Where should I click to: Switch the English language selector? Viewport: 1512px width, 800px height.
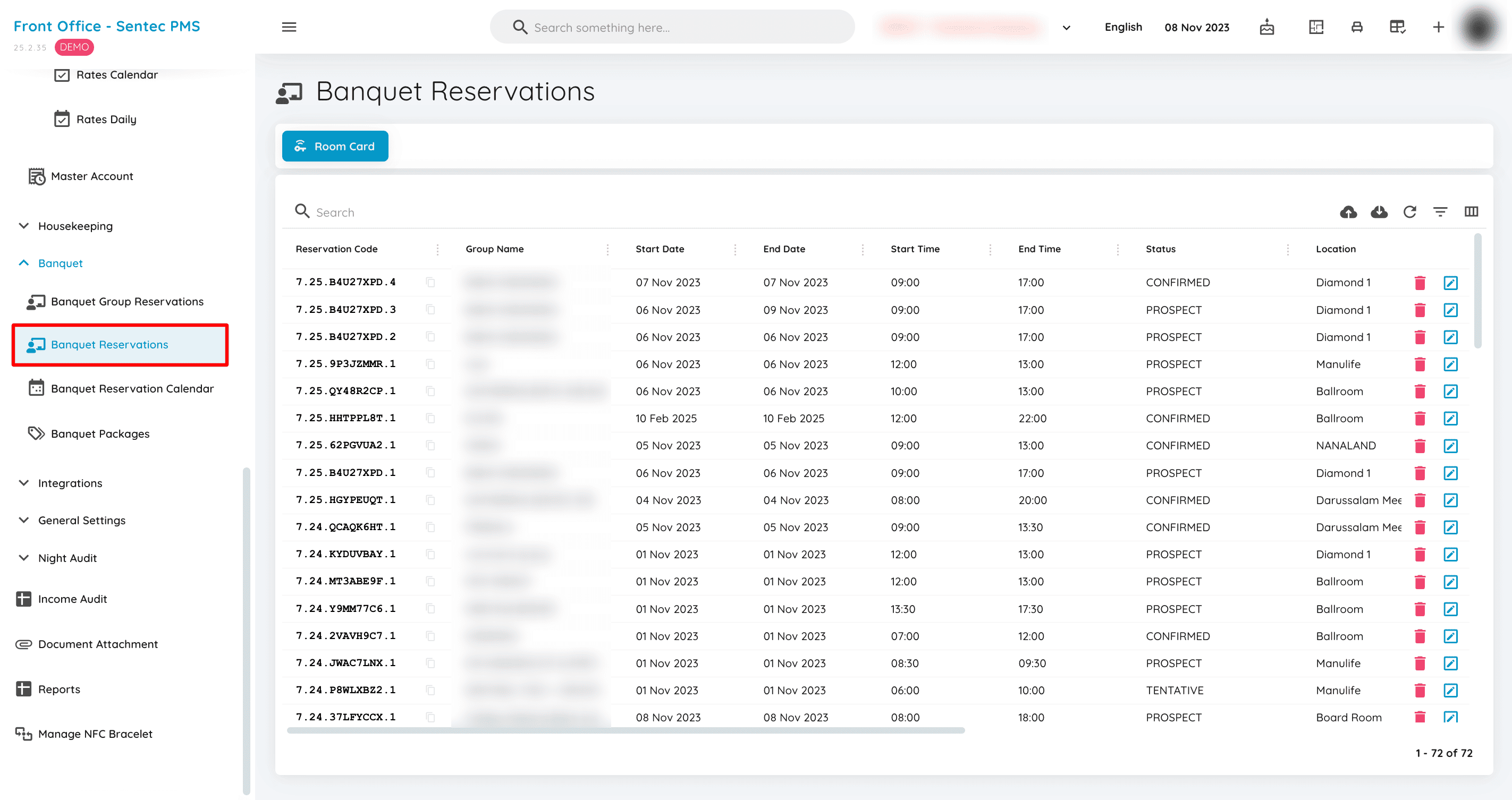coord(1123,27)
